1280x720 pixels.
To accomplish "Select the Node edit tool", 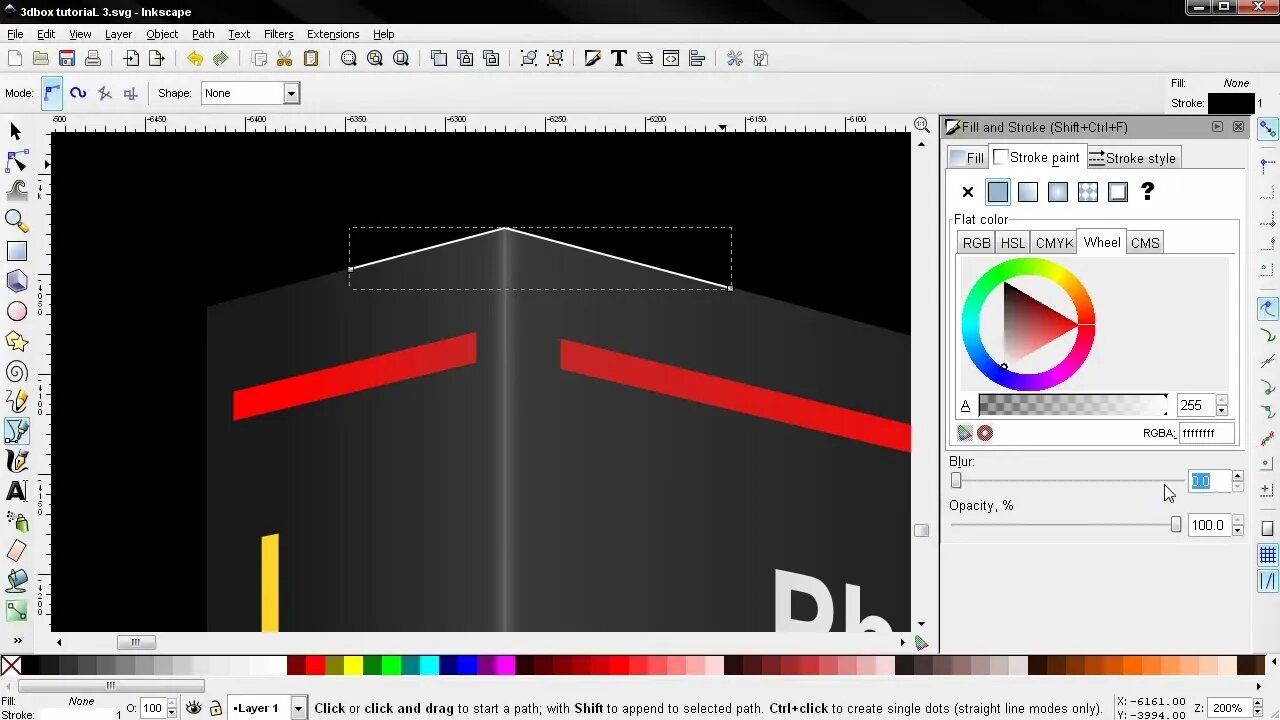I will pyautogui.click(x=16, y=161).
